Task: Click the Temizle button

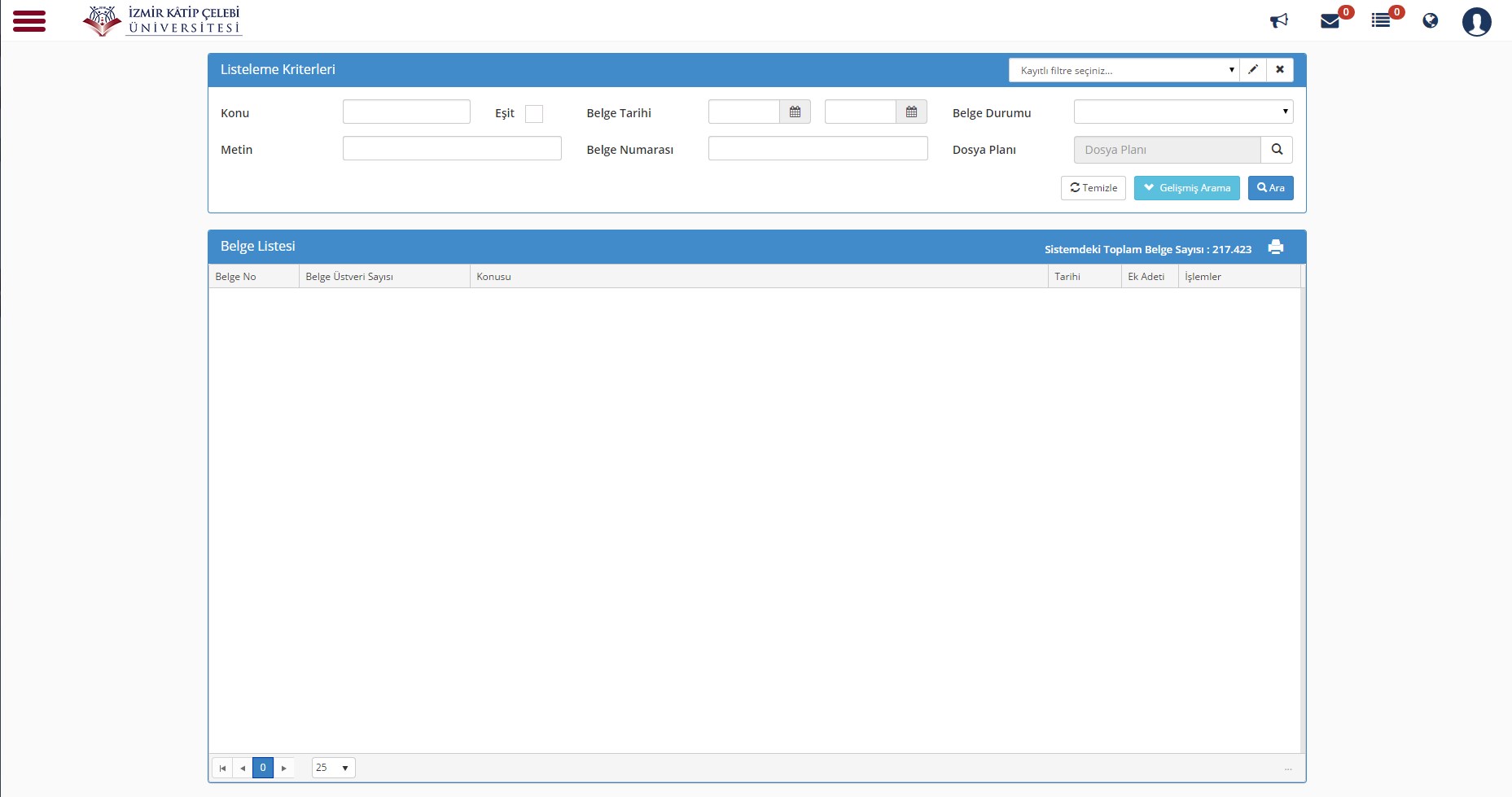Action: pyautogui.click(x=1093, y=188)
